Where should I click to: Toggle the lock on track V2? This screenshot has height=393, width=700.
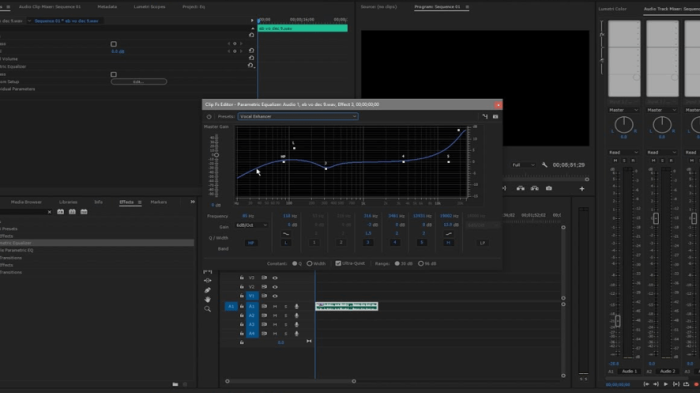click(x=242, y=287)
